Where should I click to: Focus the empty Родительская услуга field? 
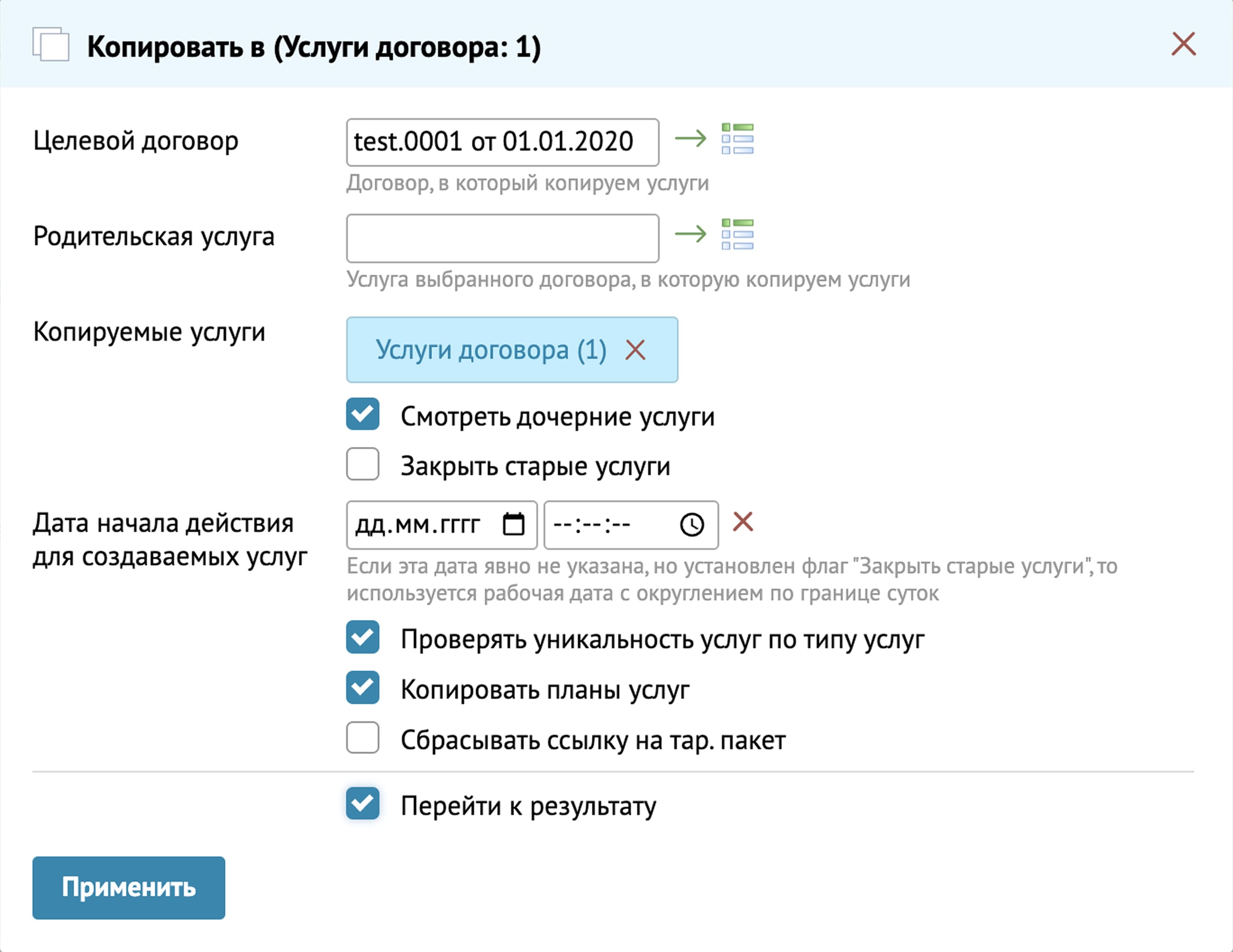pyautogui.click(x=502, y=238)
